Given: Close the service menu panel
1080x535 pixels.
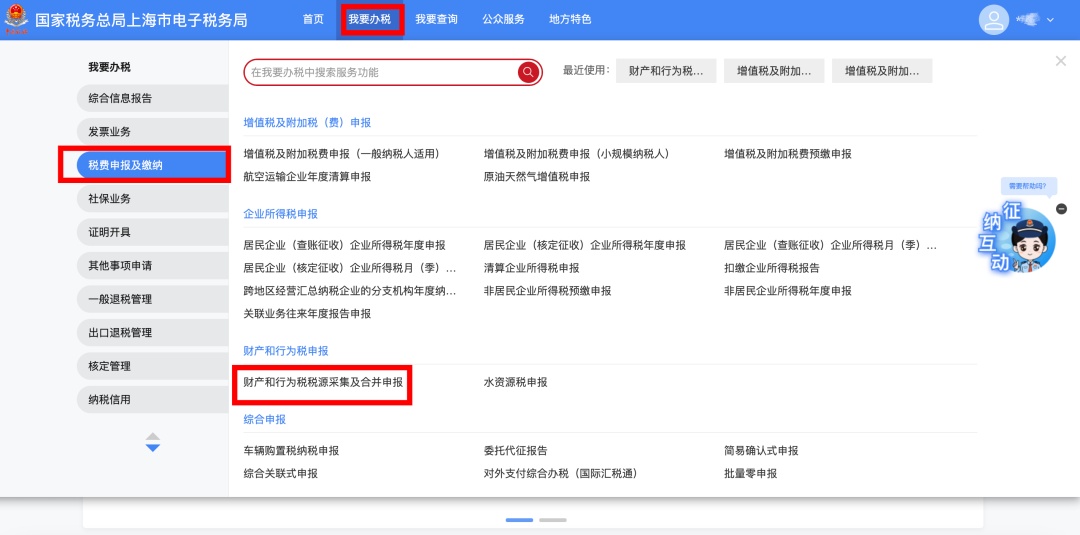Looking at the screenshot, I should [1060, 61].
